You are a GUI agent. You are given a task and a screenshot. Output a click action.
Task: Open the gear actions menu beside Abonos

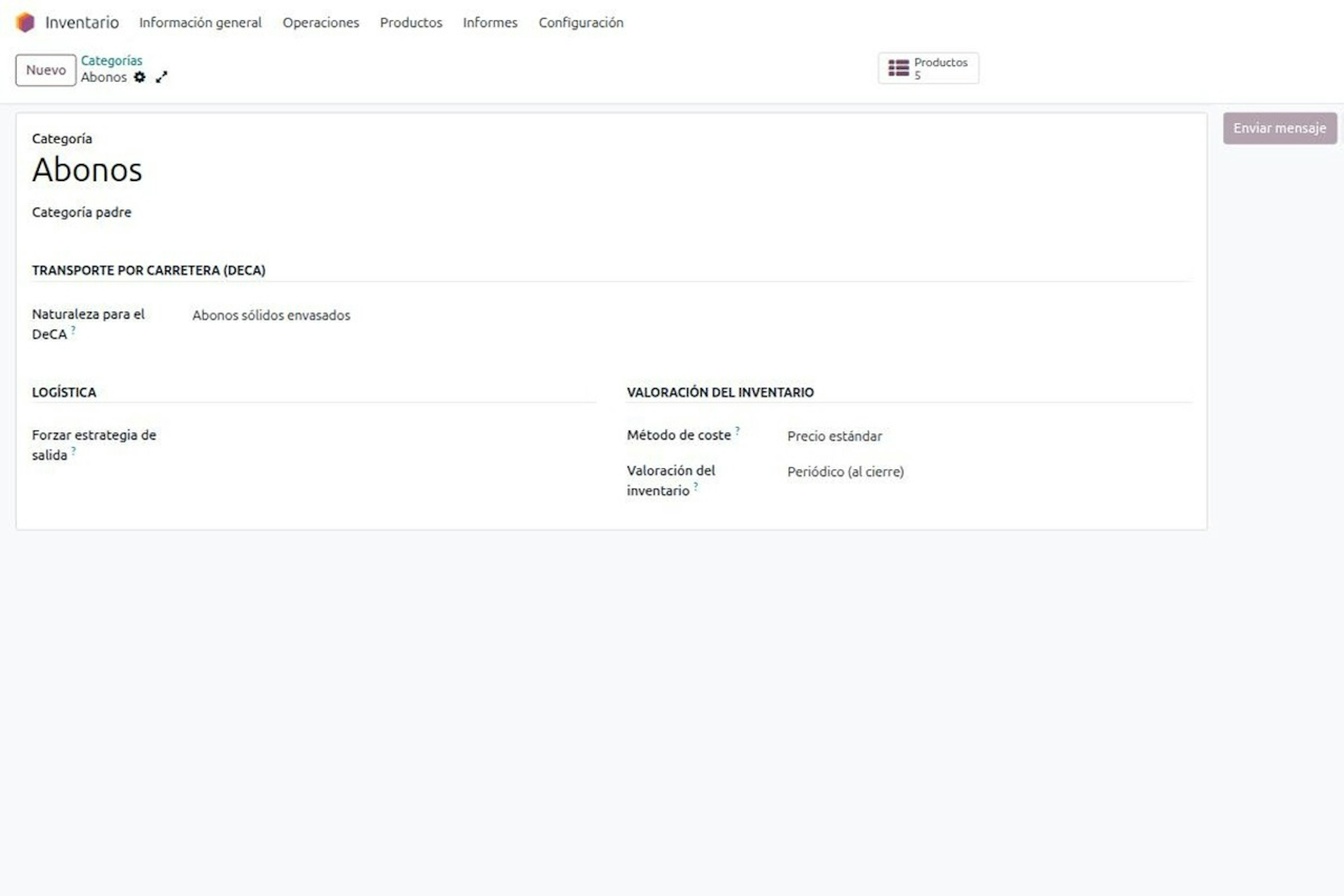click(x=139, y=77)
